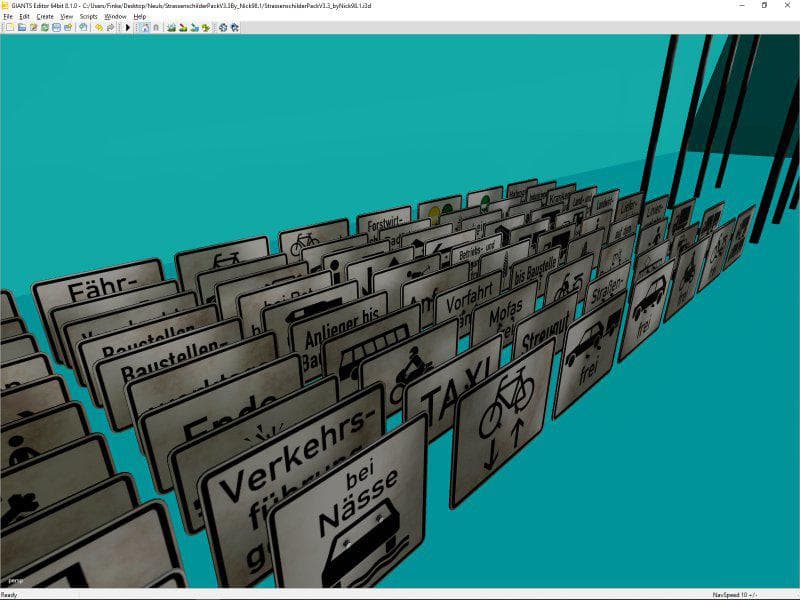
Task: Open the Scripts menu
Action: (88, 16)
